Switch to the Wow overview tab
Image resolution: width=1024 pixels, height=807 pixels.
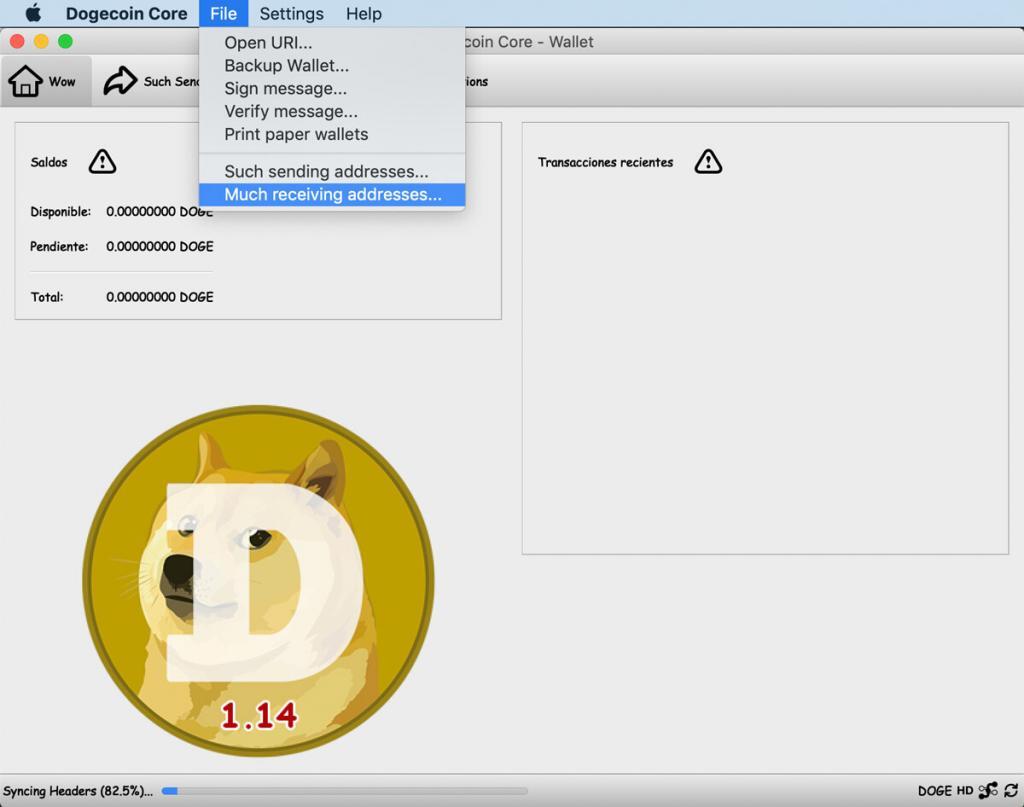[46, 81]
